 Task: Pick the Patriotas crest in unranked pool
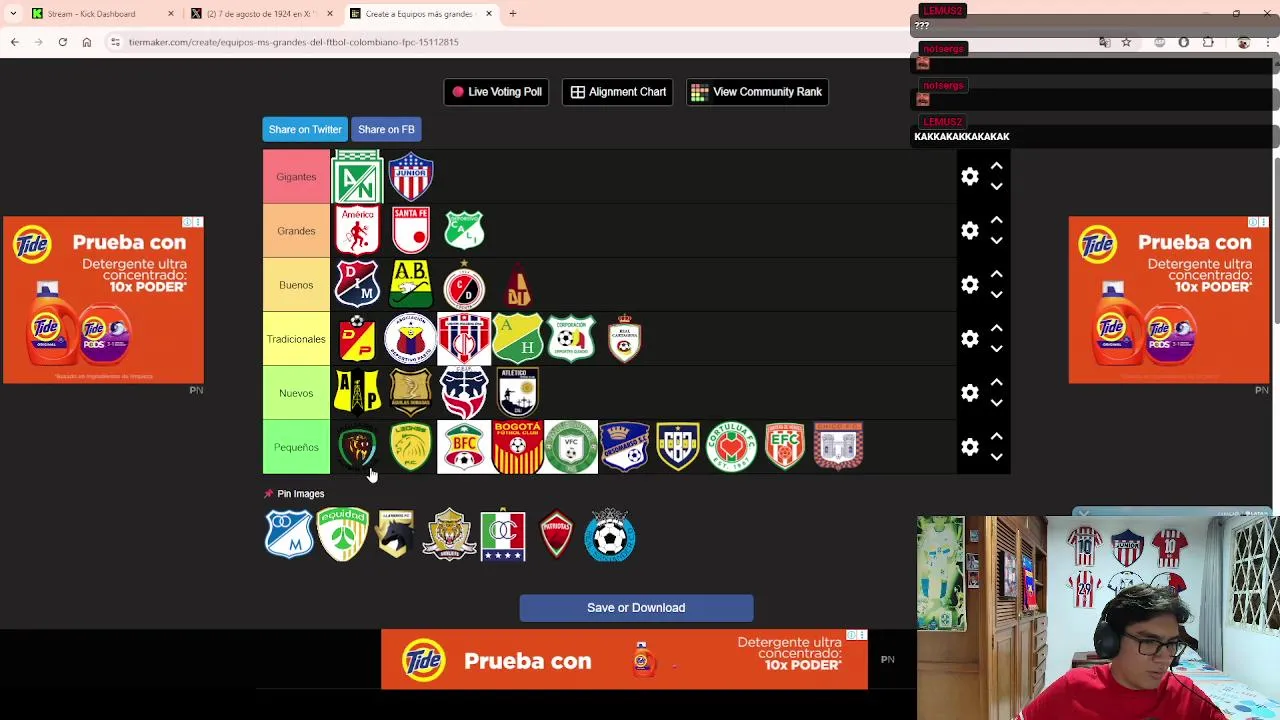(x=556, y=534)
